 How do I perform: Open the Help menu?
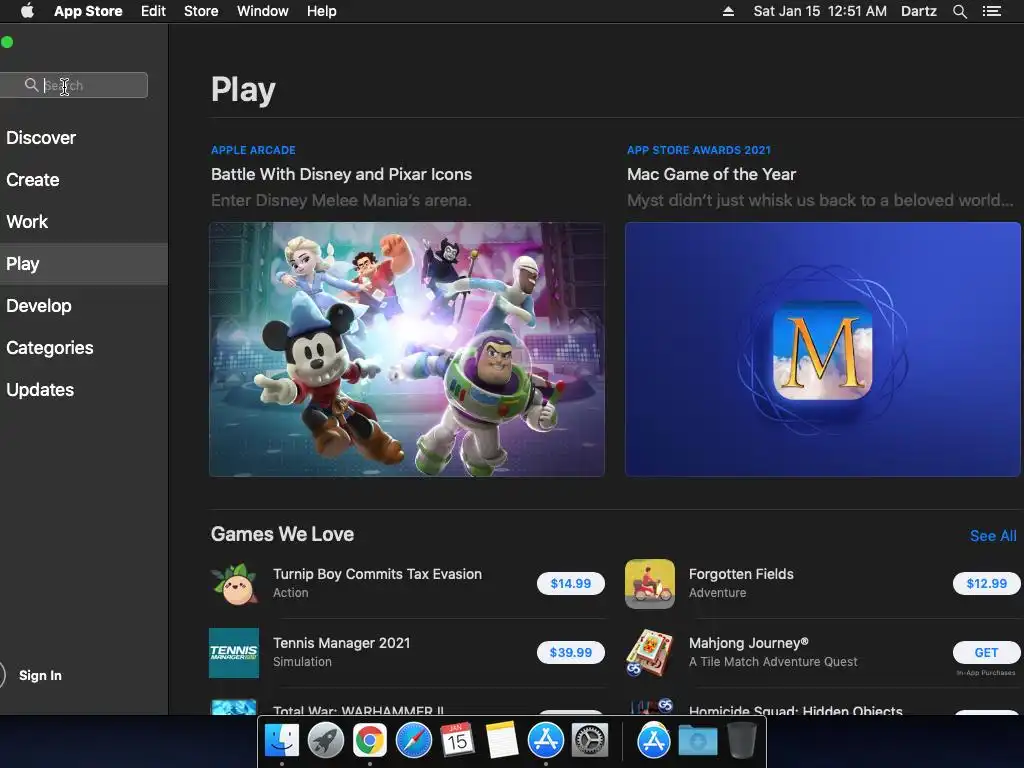pyautogui.click(x=322, y=11)
